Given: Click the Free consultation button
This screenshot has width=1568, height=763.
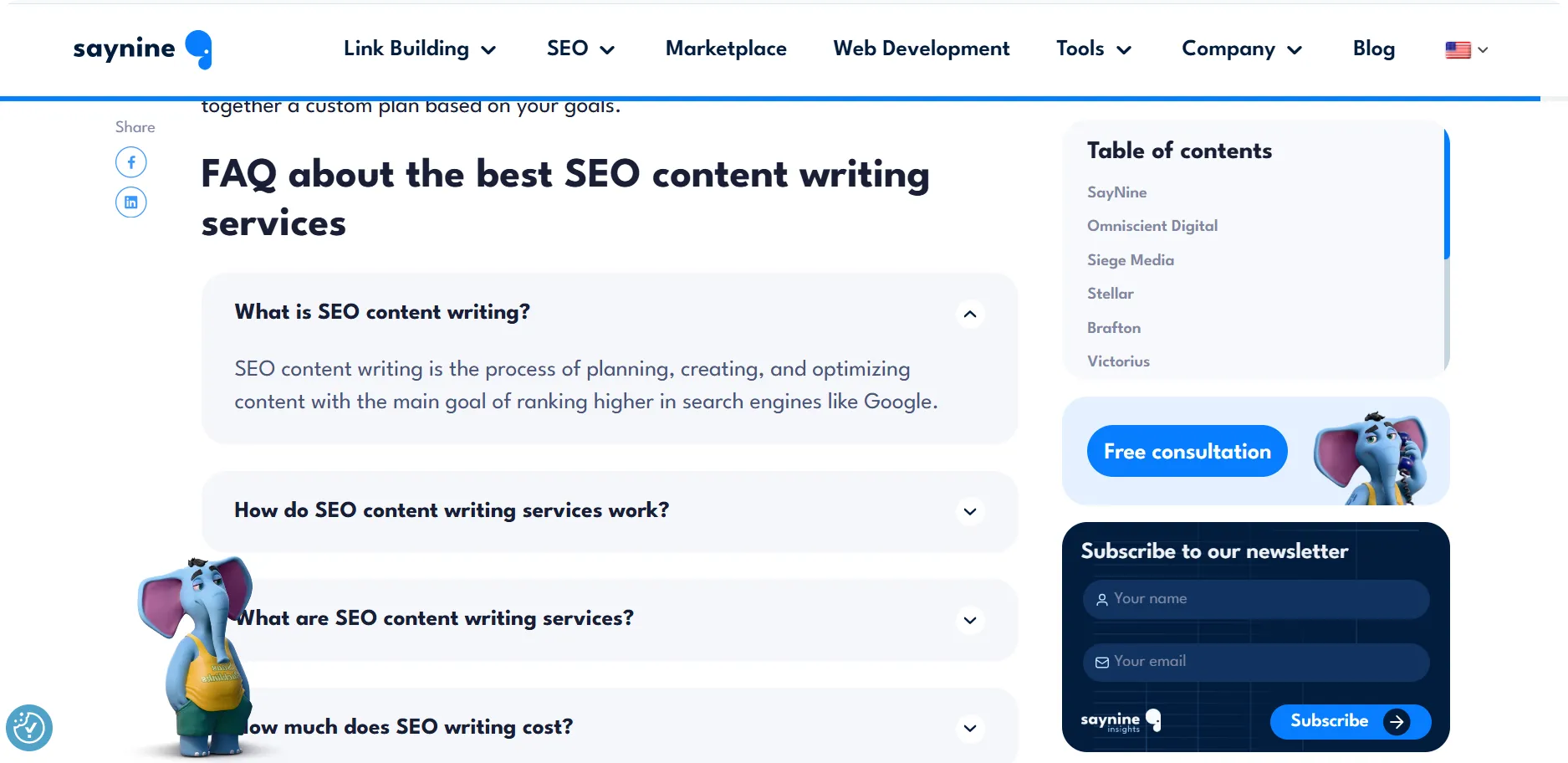Looking at the screenshot, I should click(1187, 451).
